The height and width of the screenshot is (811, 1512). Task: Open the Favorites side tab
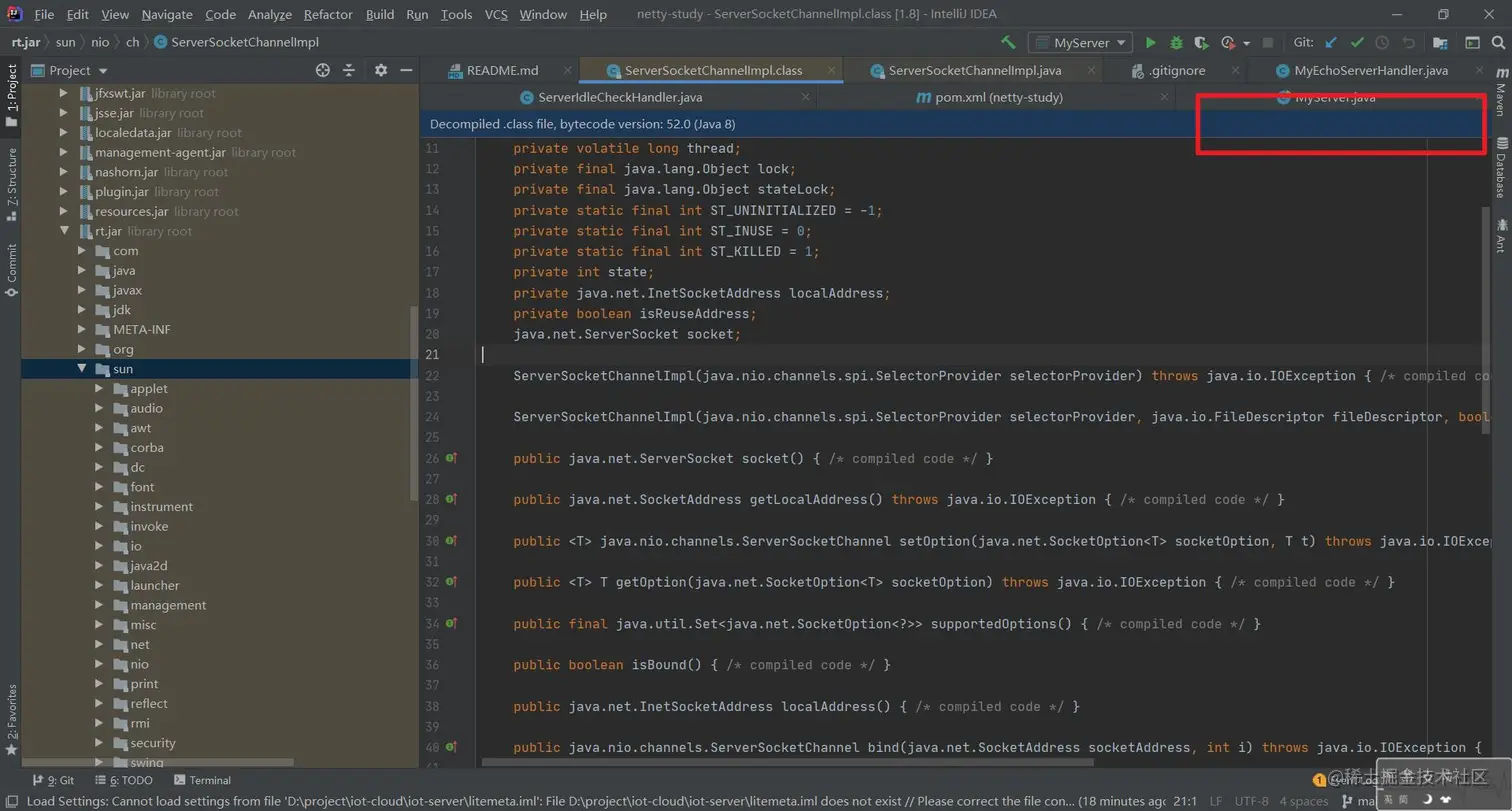(11, 720)
